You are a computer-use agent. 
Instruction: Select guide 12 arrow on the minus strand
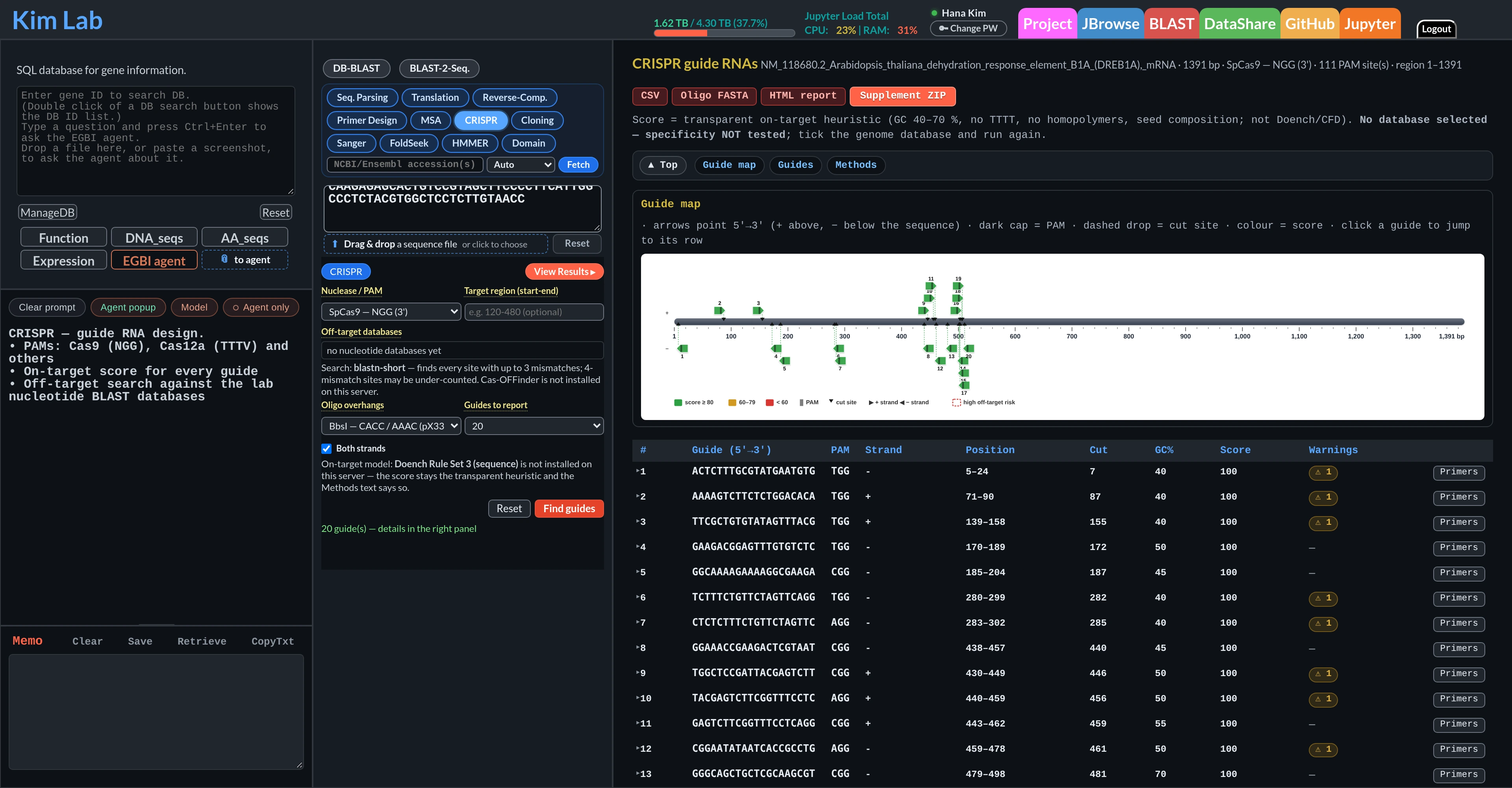click(x=940, y=361)
